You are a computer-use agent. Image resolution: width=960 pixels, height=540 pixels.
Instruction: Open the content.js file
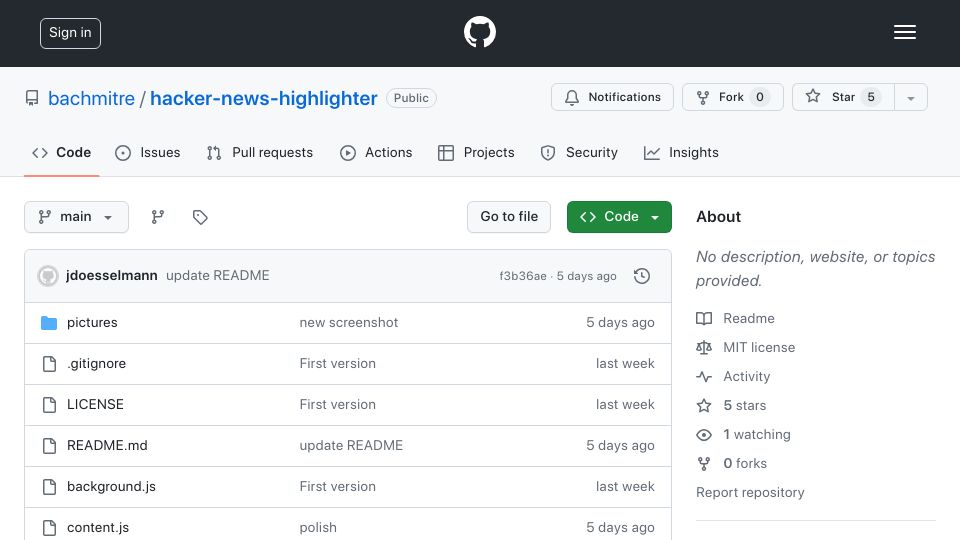tap(98, 528)
